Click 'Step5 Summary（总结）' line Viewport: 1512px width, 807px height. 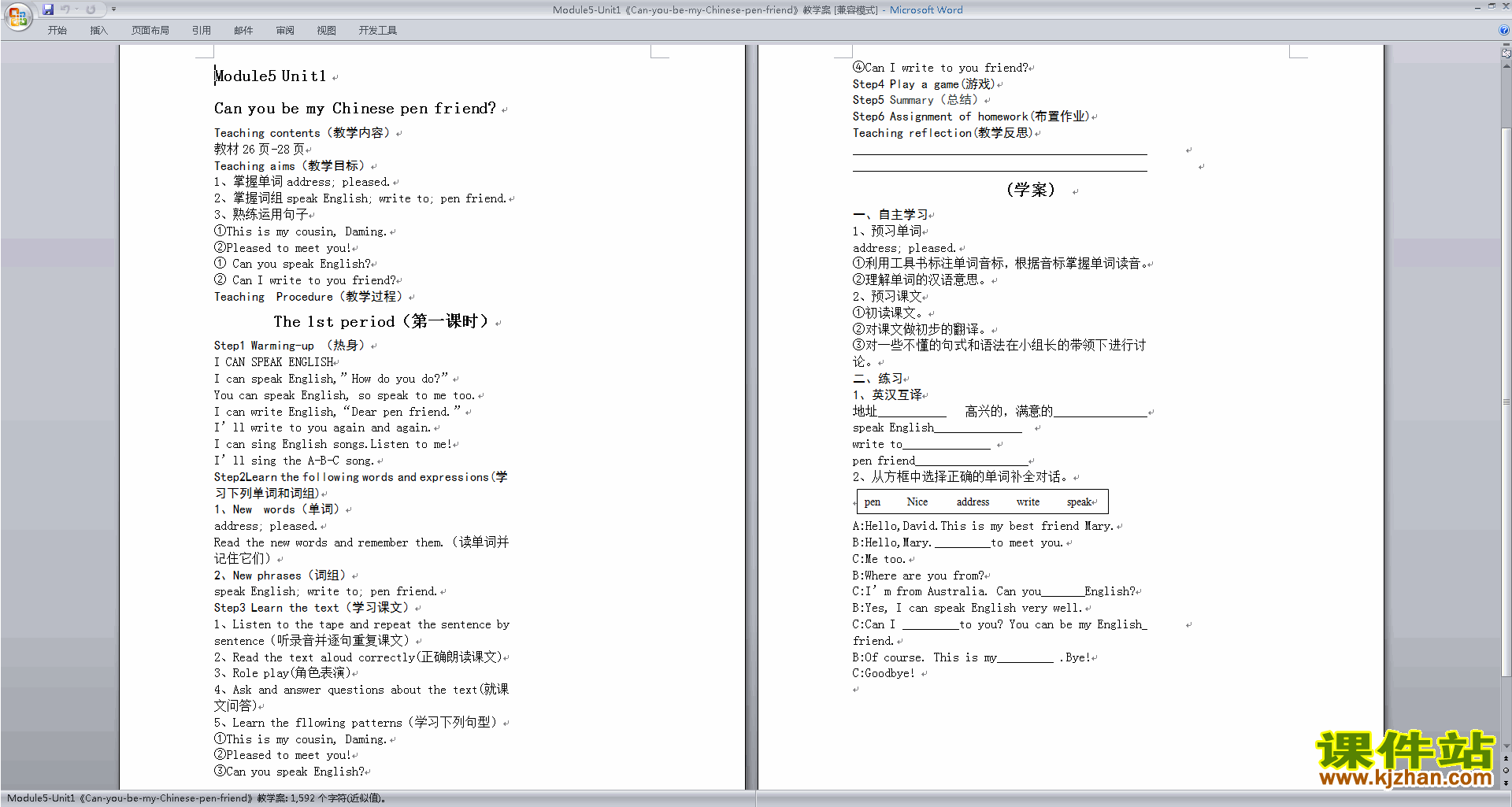click(917, 100)
